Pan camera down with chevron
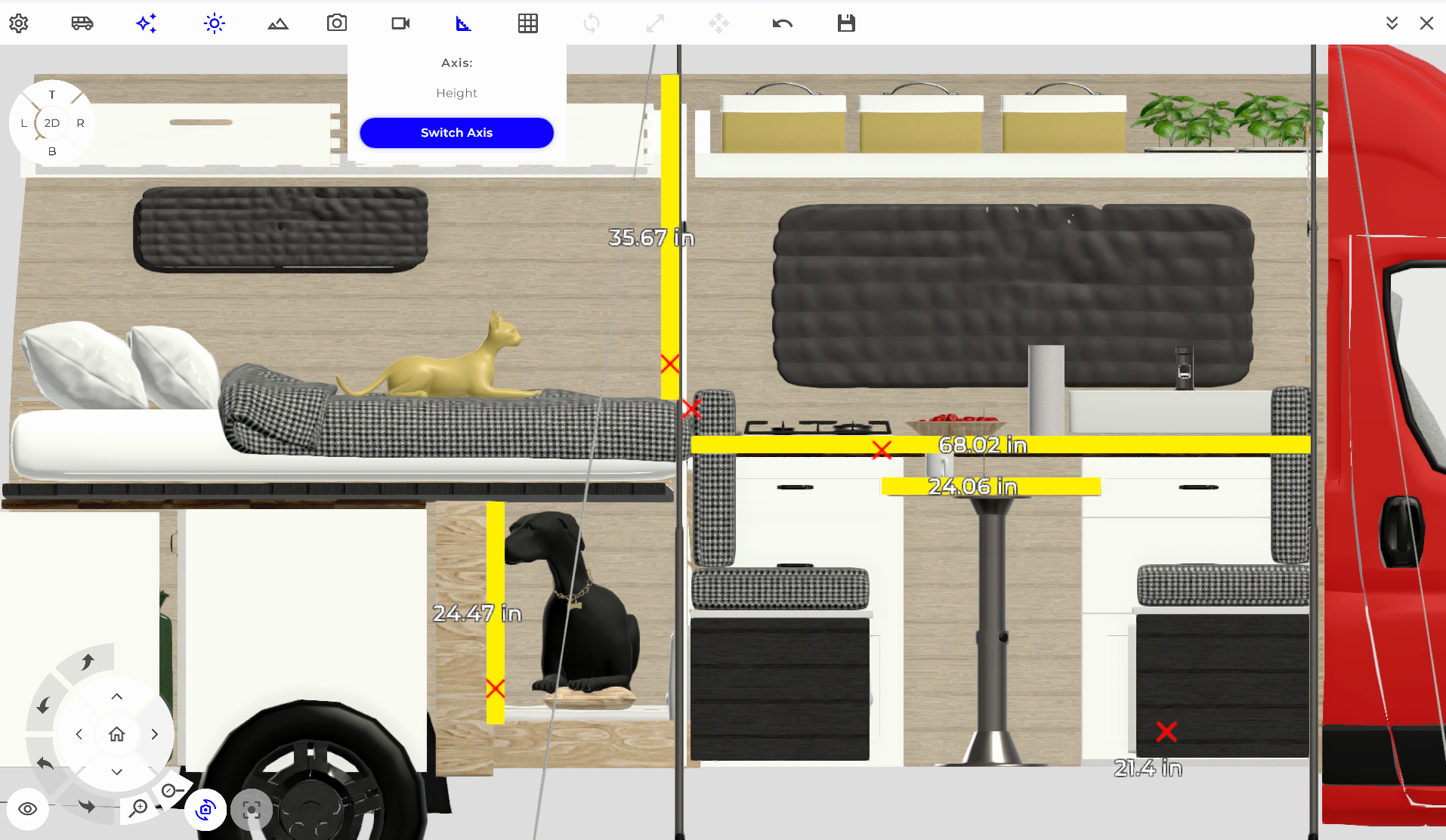 tap(117, 772)
